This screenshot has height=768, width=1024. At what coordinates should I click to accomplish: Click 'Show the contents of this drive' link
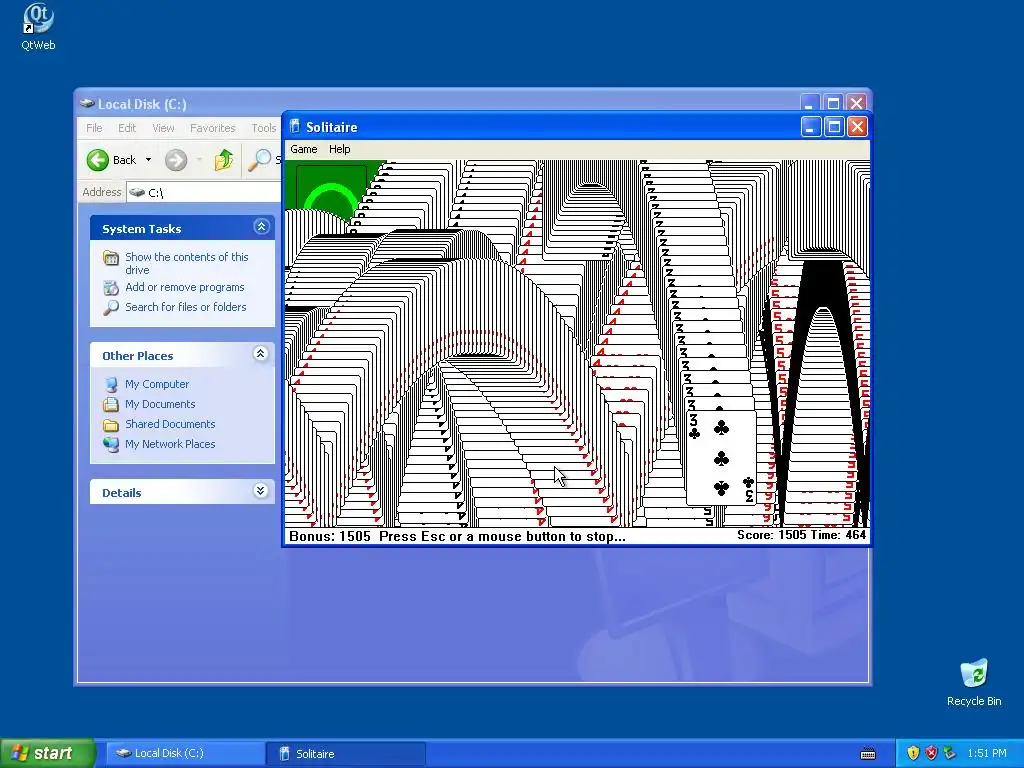point(187,263)
